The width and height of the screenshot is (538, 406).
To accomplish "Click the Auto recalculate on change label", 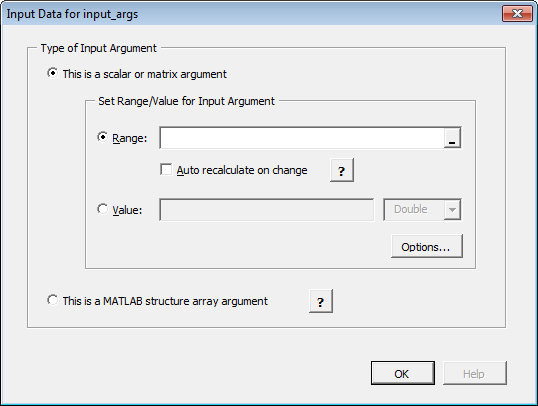I will pos(242,170).
